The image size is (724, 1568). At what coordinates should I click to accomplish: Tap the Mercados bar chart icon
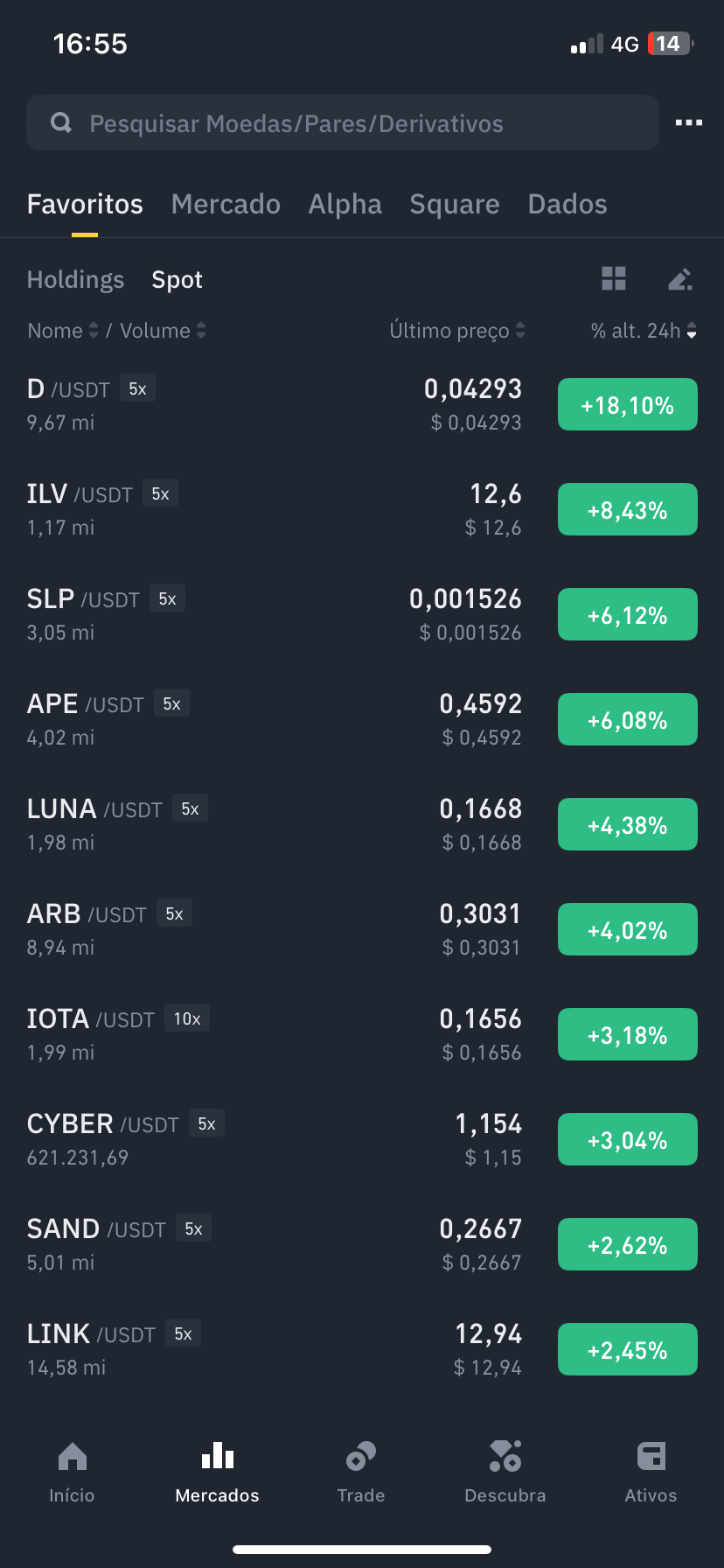pyautogui.click(x=217, y=1457)
